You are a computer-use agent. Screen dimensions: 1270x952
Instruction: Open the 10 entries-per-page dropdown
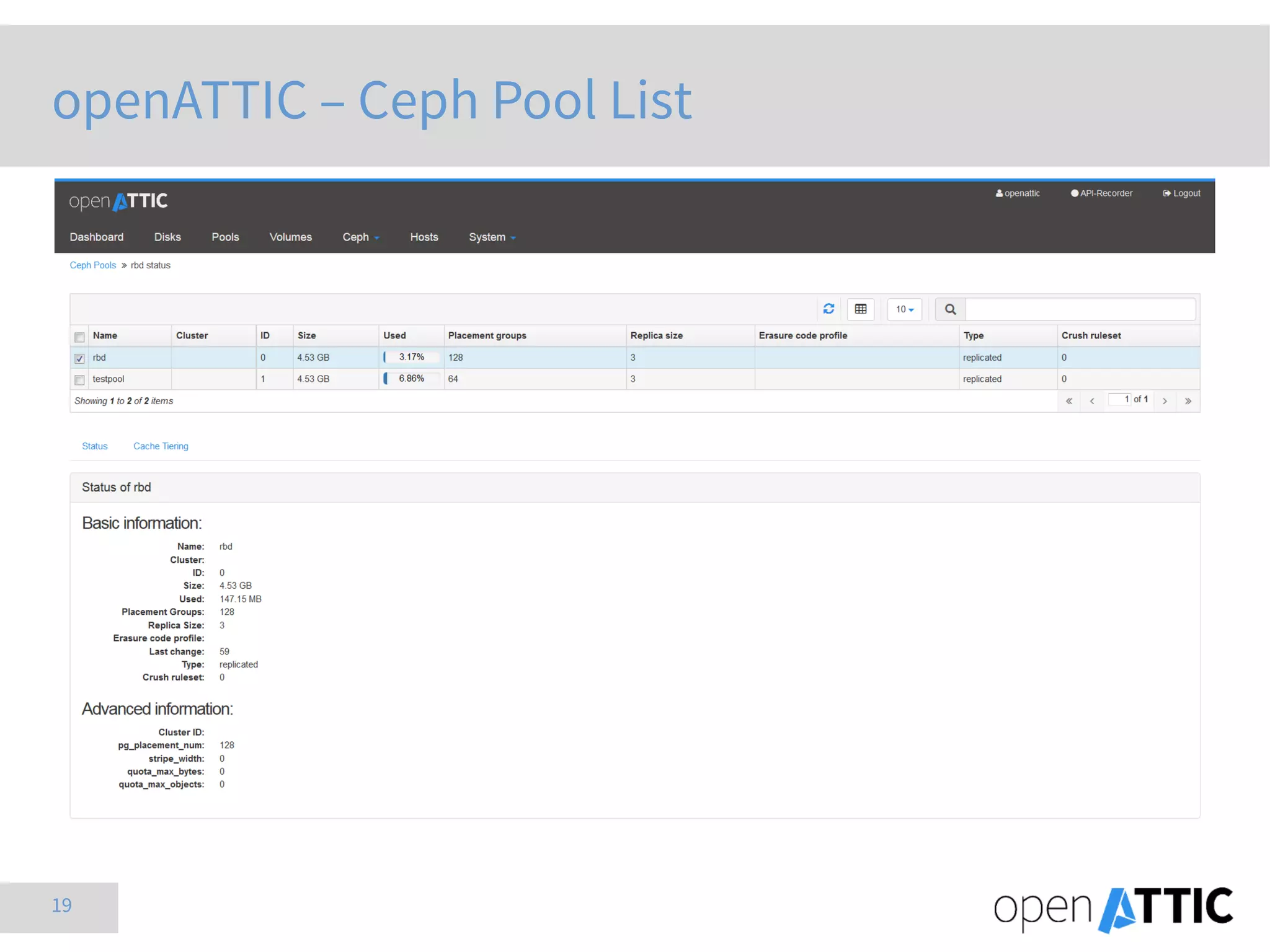click(x=904, y=309)
